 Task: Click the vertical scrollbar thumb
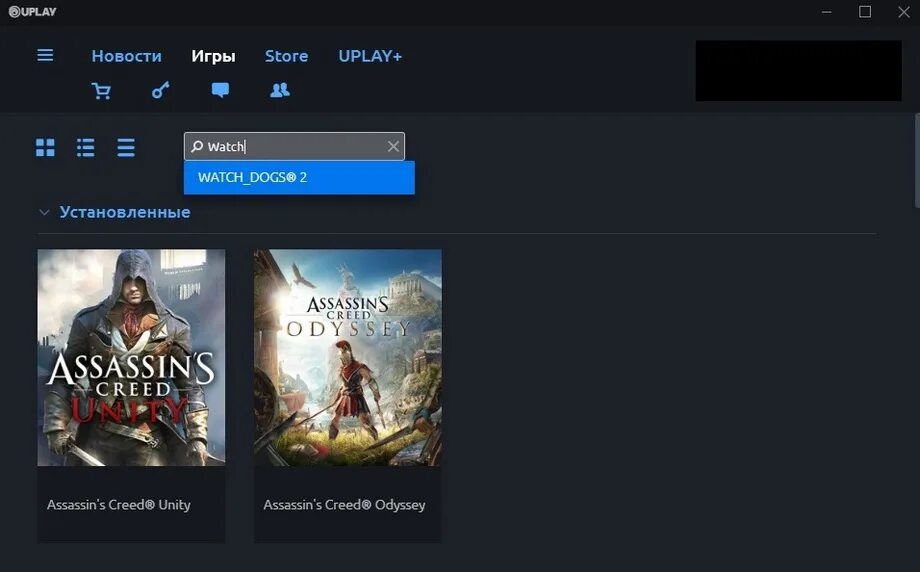[916, 160]
